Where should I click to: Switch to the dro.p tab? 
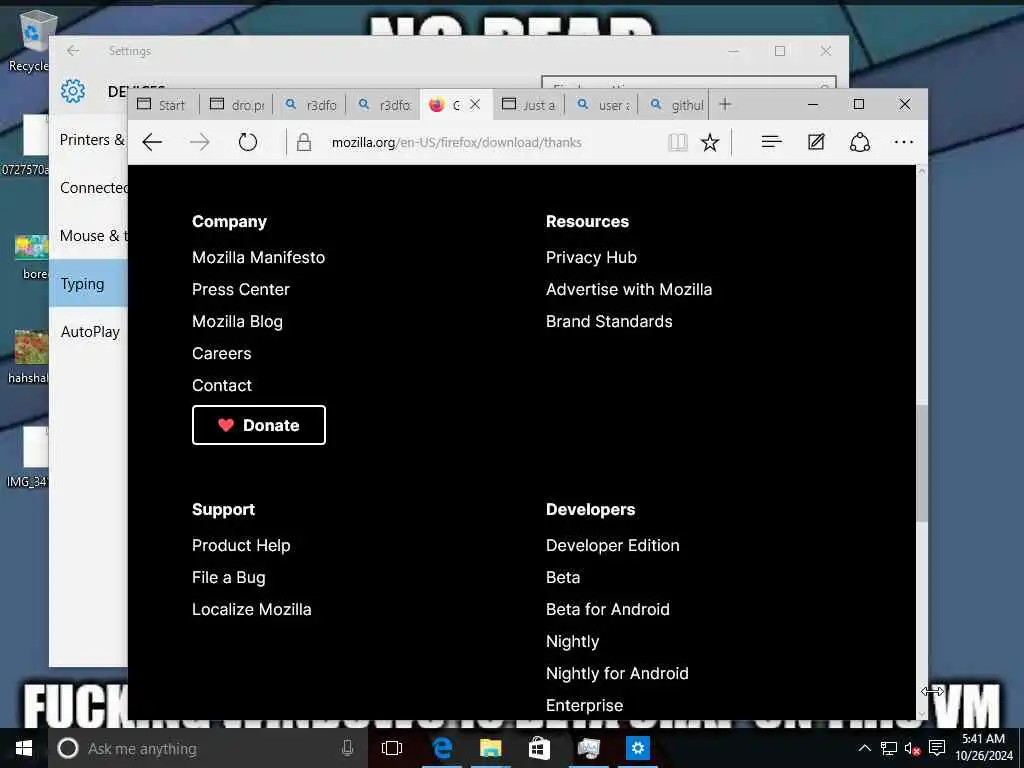coord(238,105)
